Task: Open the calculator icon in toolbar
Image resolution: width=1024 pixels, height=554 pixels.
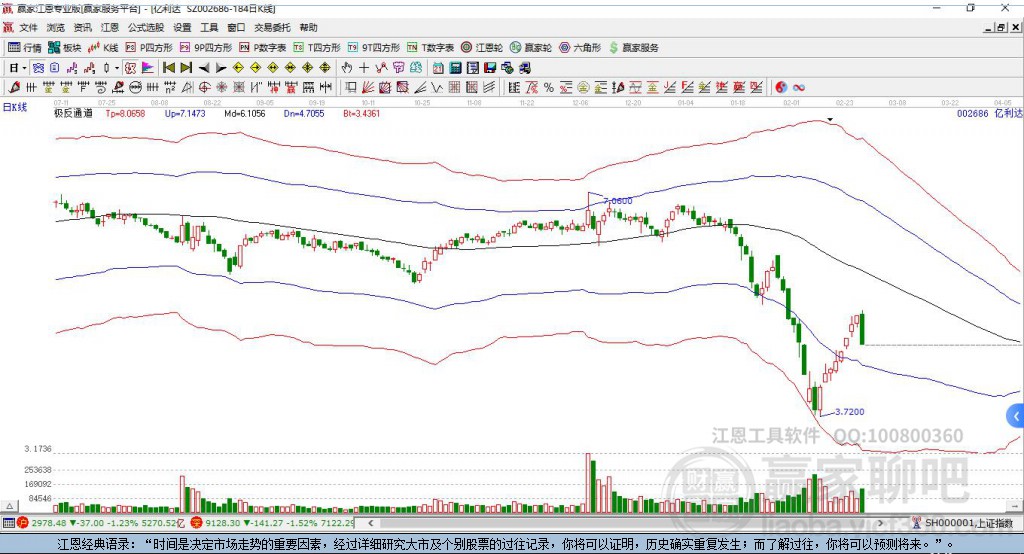Action: coord(455,67)
